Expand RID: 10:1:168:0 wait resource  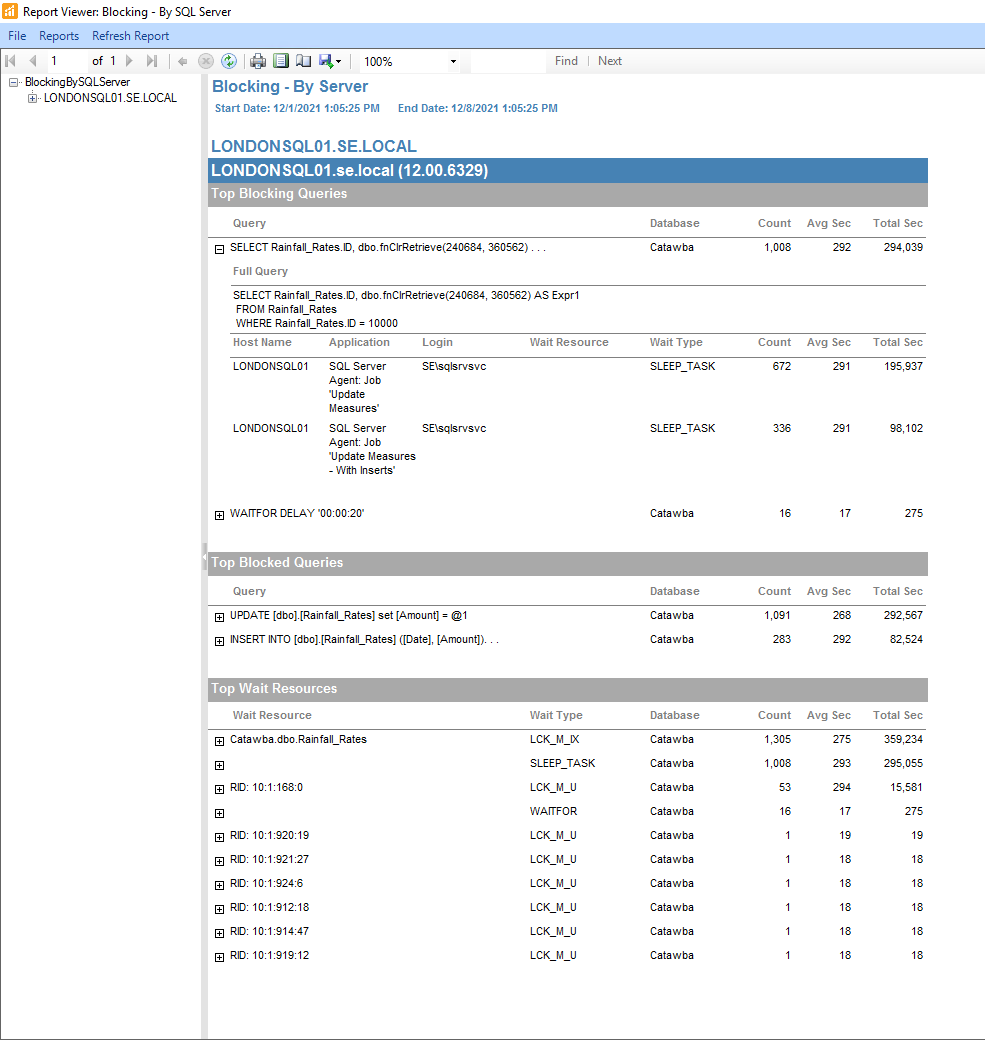pyautogui.click(x=220, y=789)
